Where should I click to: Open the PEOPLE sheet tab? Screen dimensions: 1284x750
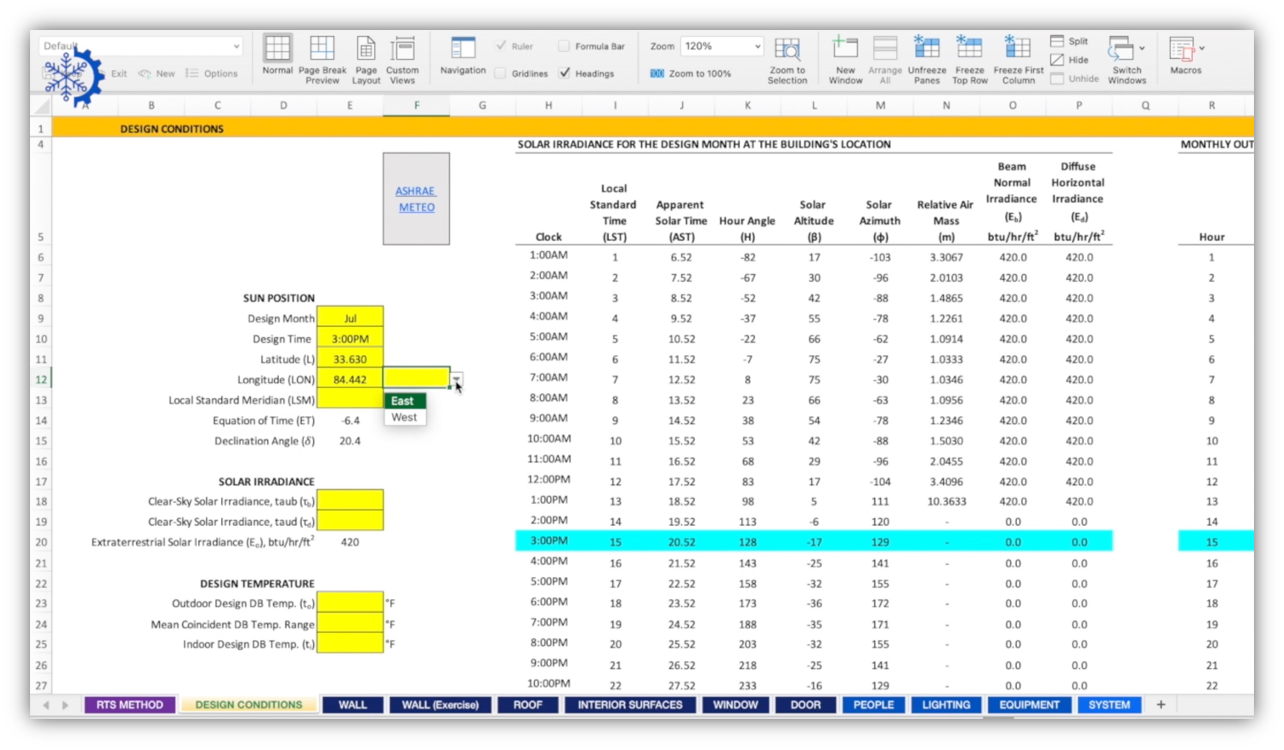(873, 704)
